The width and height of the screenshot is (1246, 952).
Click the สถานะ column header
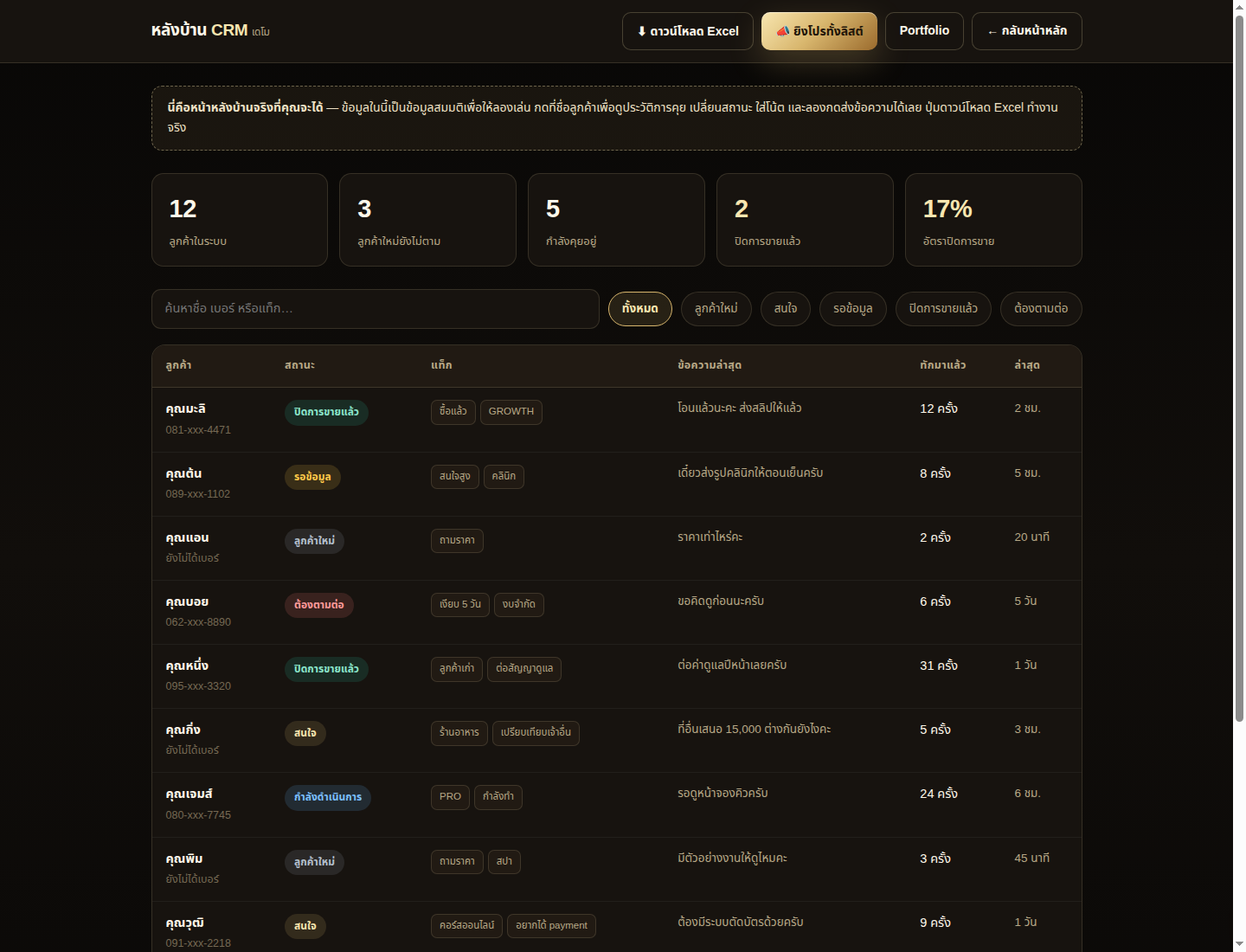click(x=299, y=365)
